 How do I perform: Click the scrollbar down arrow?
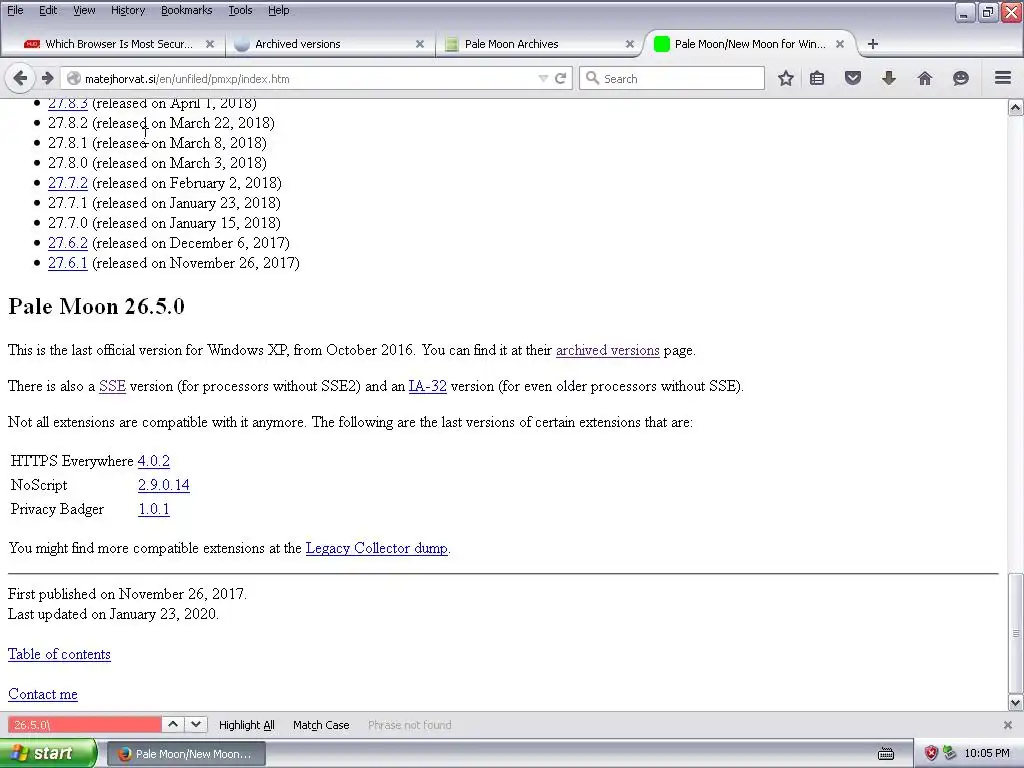[1016, 703]
